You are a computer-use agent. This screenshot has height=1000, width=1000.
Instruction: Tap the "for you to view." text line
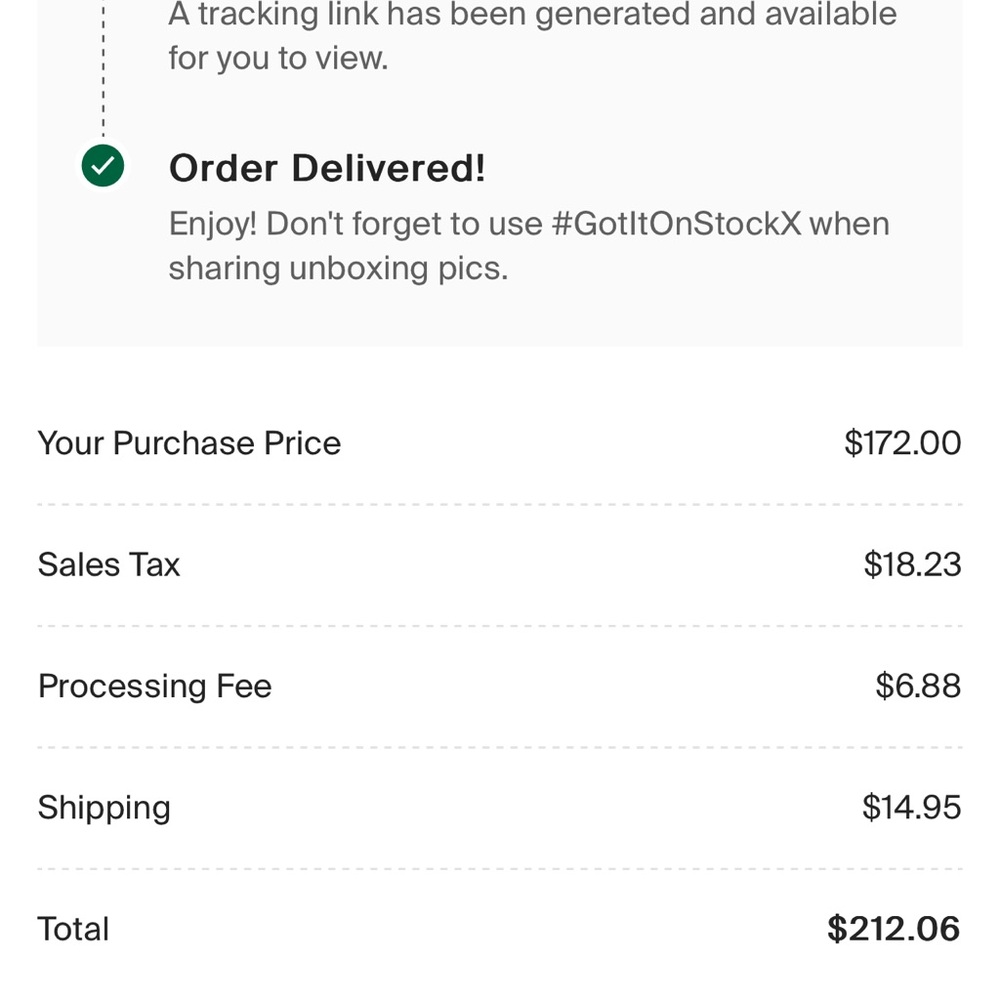277,58
